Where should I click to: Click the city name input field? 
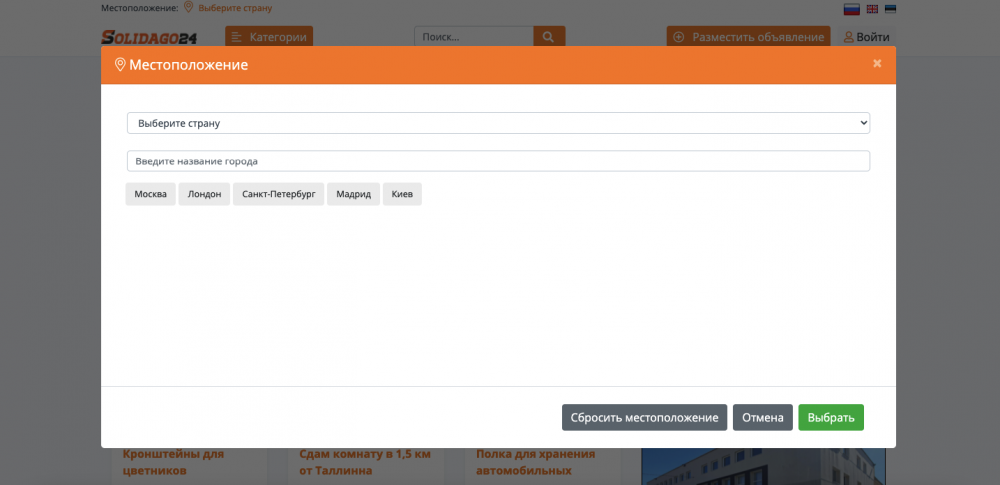click(498, 161)
